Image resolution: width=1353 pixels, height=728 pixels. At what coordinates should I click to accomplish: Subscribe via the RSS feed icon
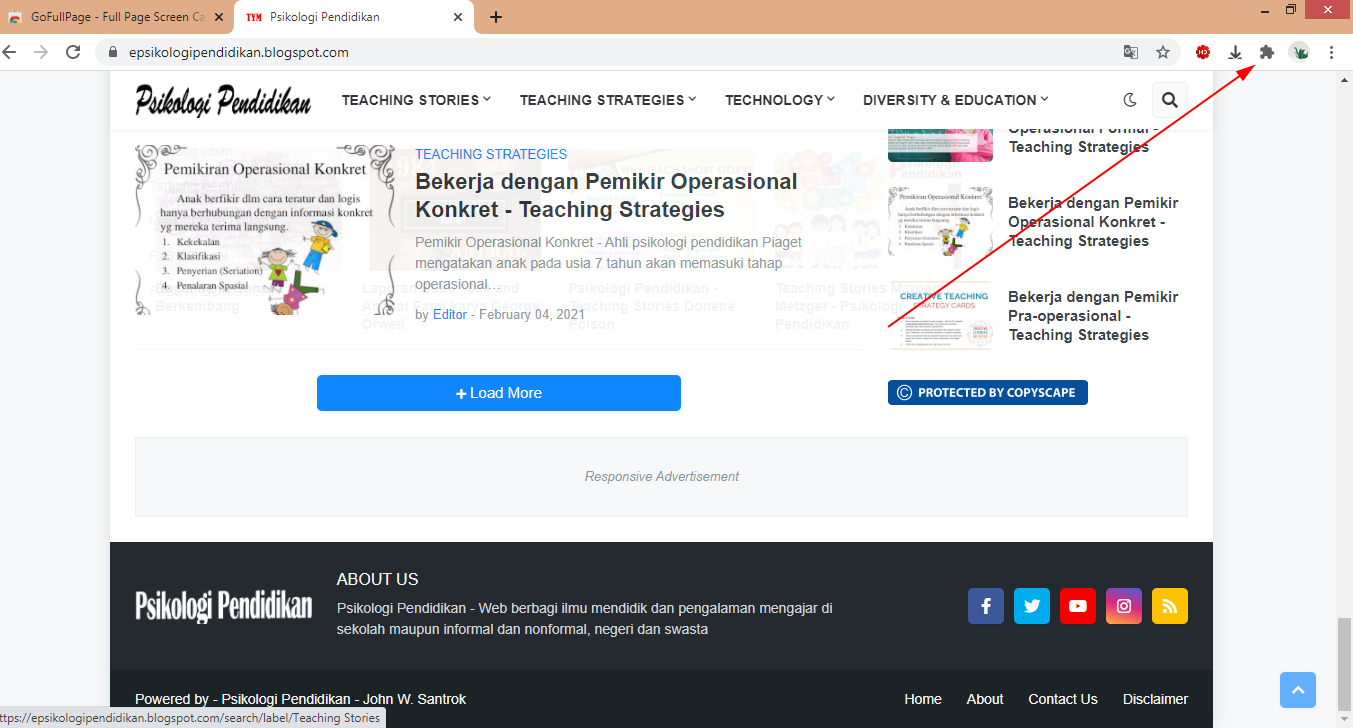1169,605
